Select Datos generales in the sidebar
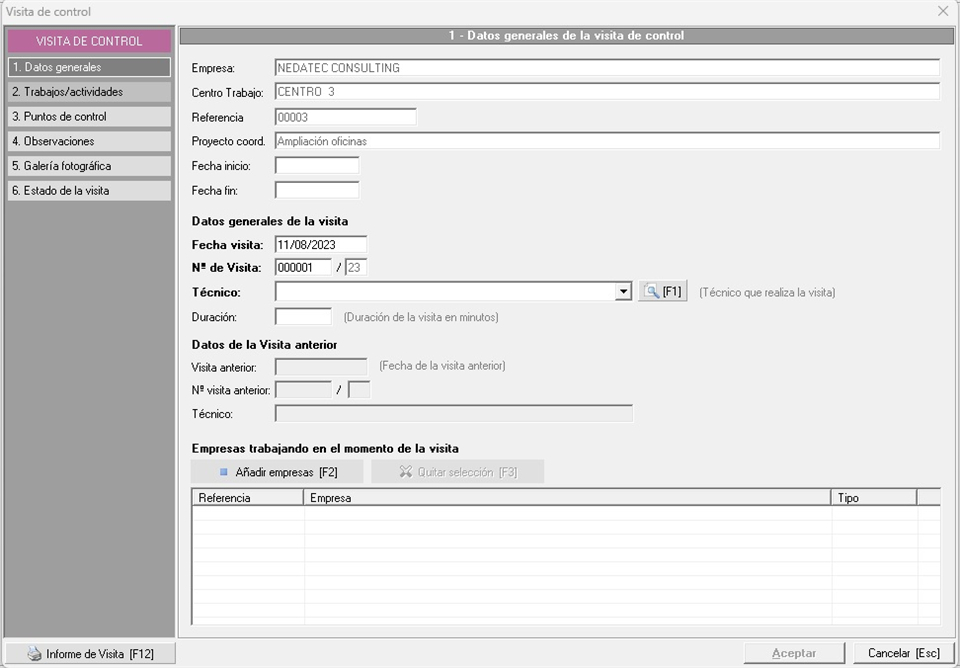The width and height of the screenshot is (960, 668). pos(89,67)
